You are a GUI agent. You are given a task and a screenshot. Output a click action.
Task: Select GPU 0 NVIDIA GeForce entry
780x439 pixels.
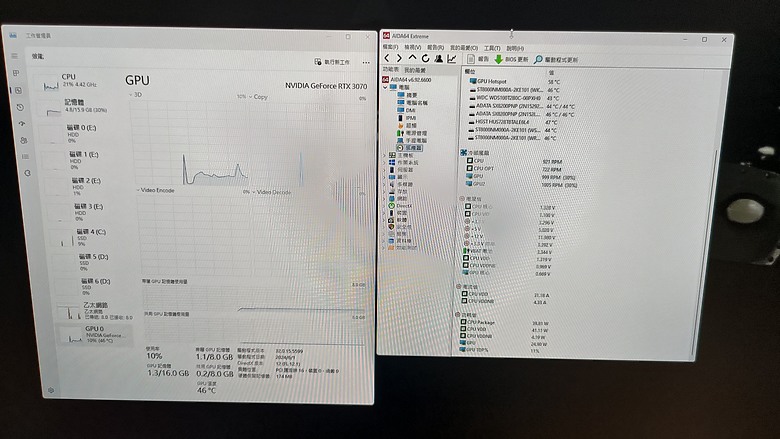click(97, 334)
